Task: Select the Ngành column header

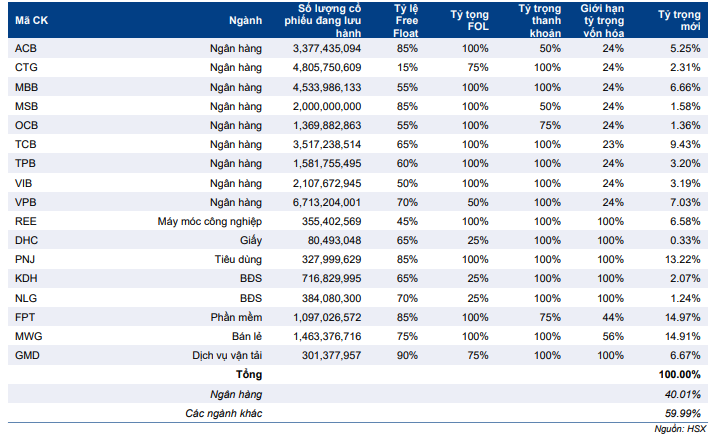Action: [x=246, y=21]
